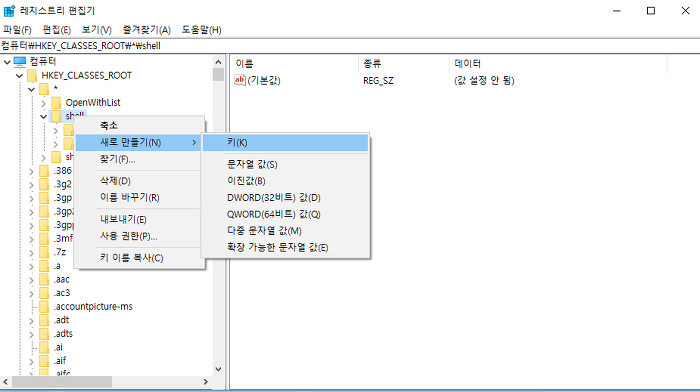Screen dimensions: 700x392
Task: Select the OpenWithList key label
Action: pyautogui.click(x=93, y=103)
